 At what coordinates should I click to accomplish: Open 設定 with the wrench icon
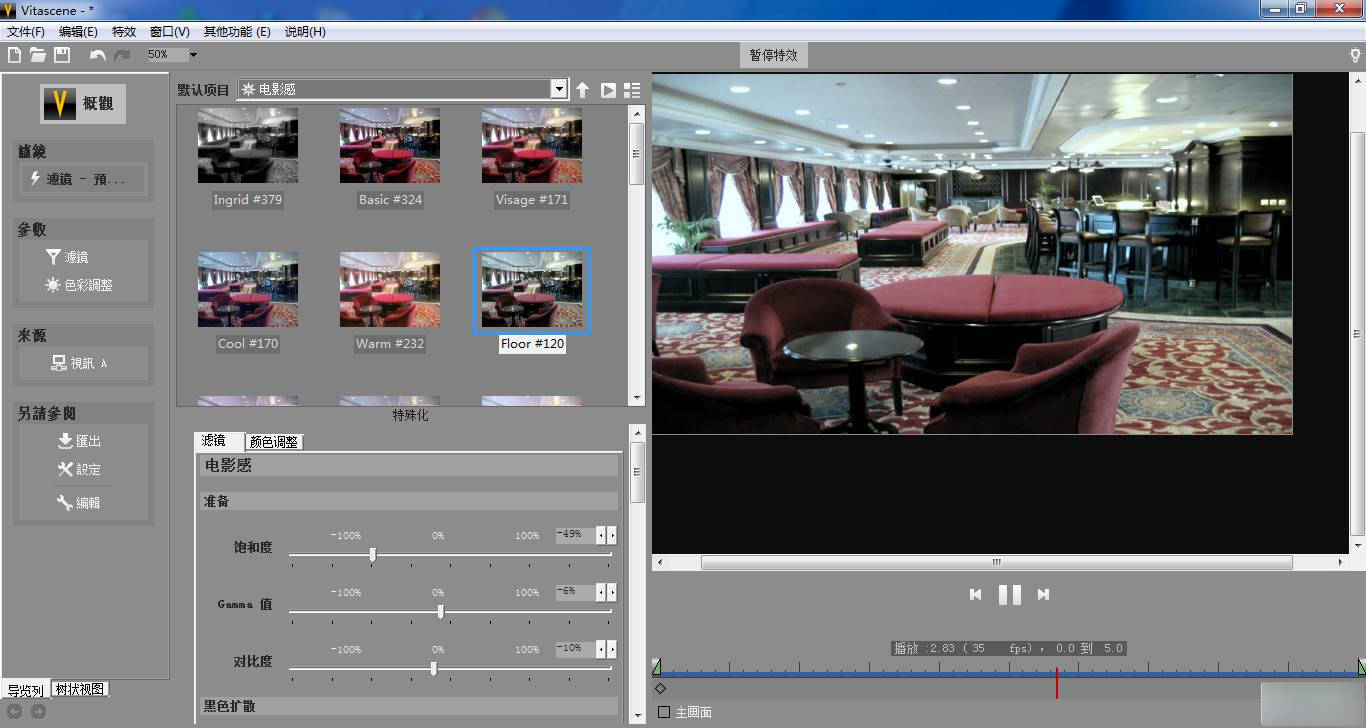tap(80, 470)
